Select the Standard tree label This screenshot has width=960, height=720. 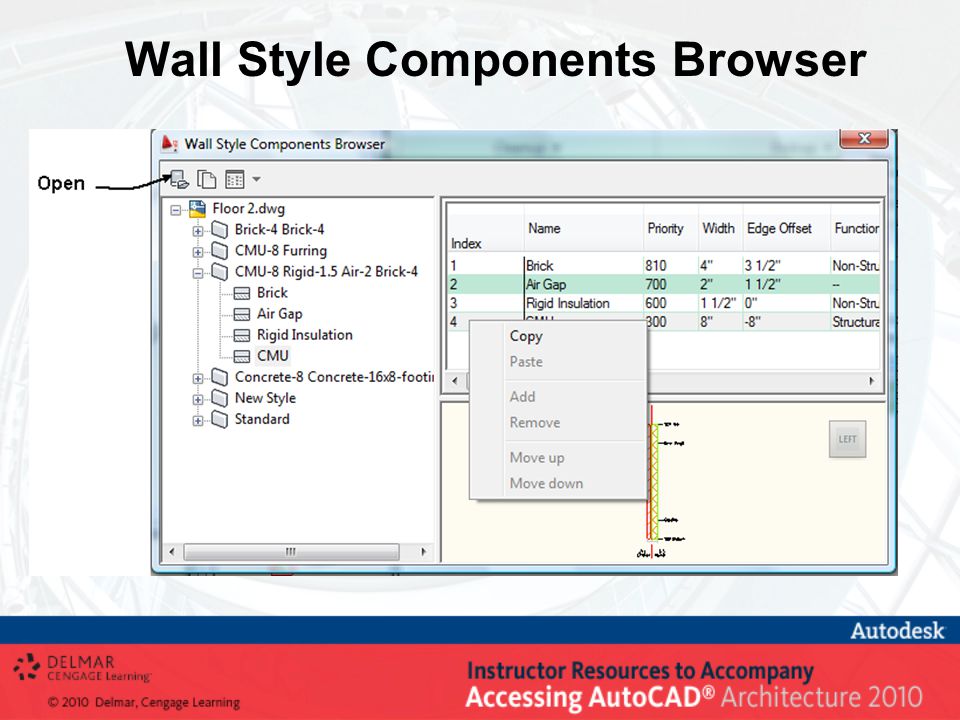262,419
